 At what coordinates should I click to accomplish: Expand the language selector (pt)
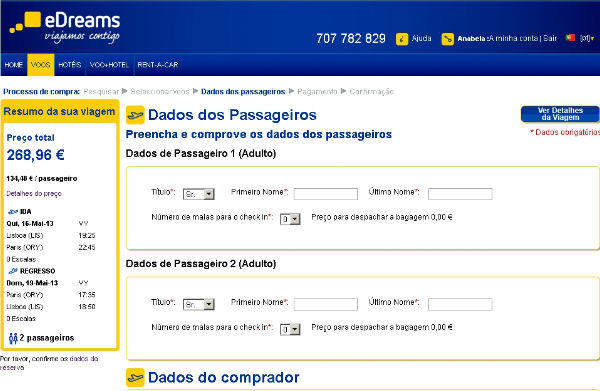587,38
